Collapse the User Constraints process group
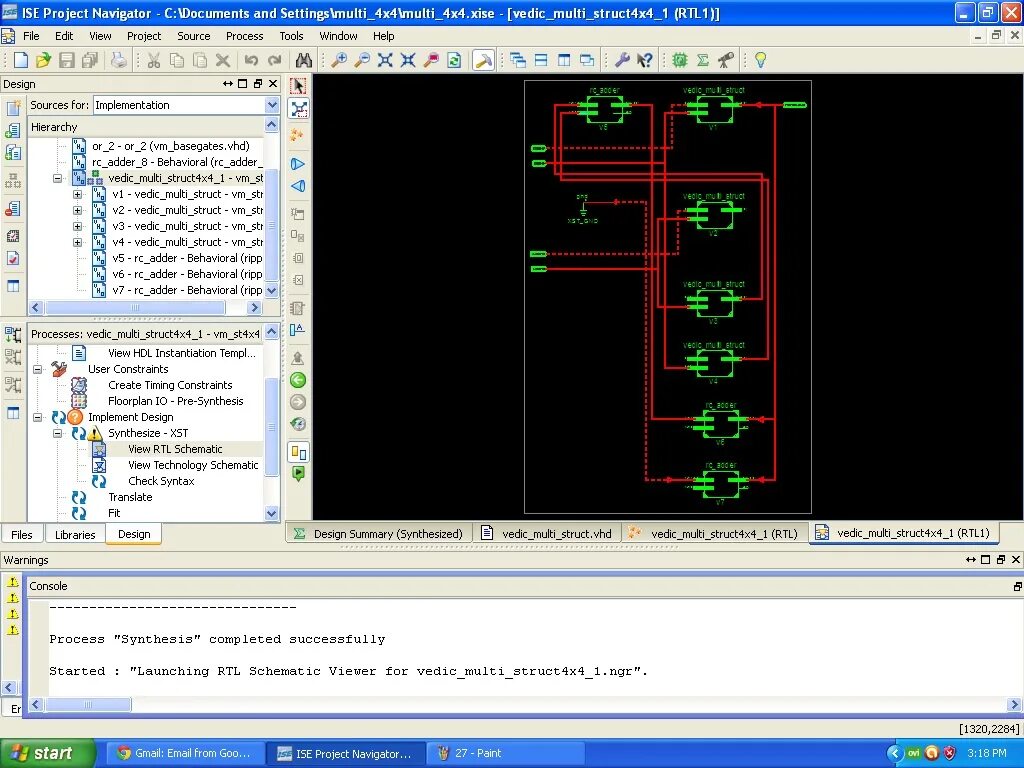This screenshot has width=1024, height=768. (x=38, y=369)
